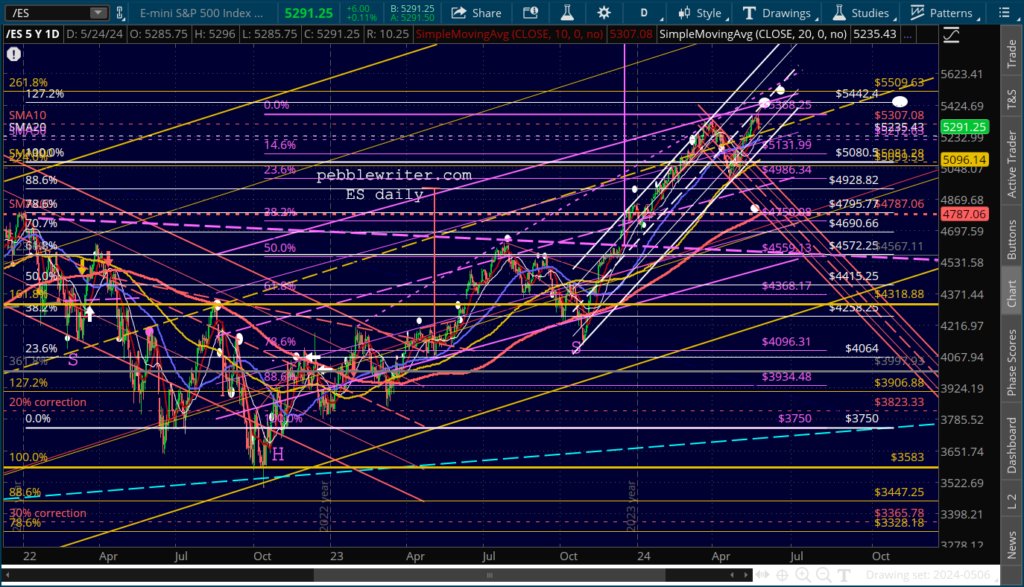The height and width of the screenshot is (587, 1024).
Task: Click the /ES 5 Y 1D chart title
Action: 33,34
